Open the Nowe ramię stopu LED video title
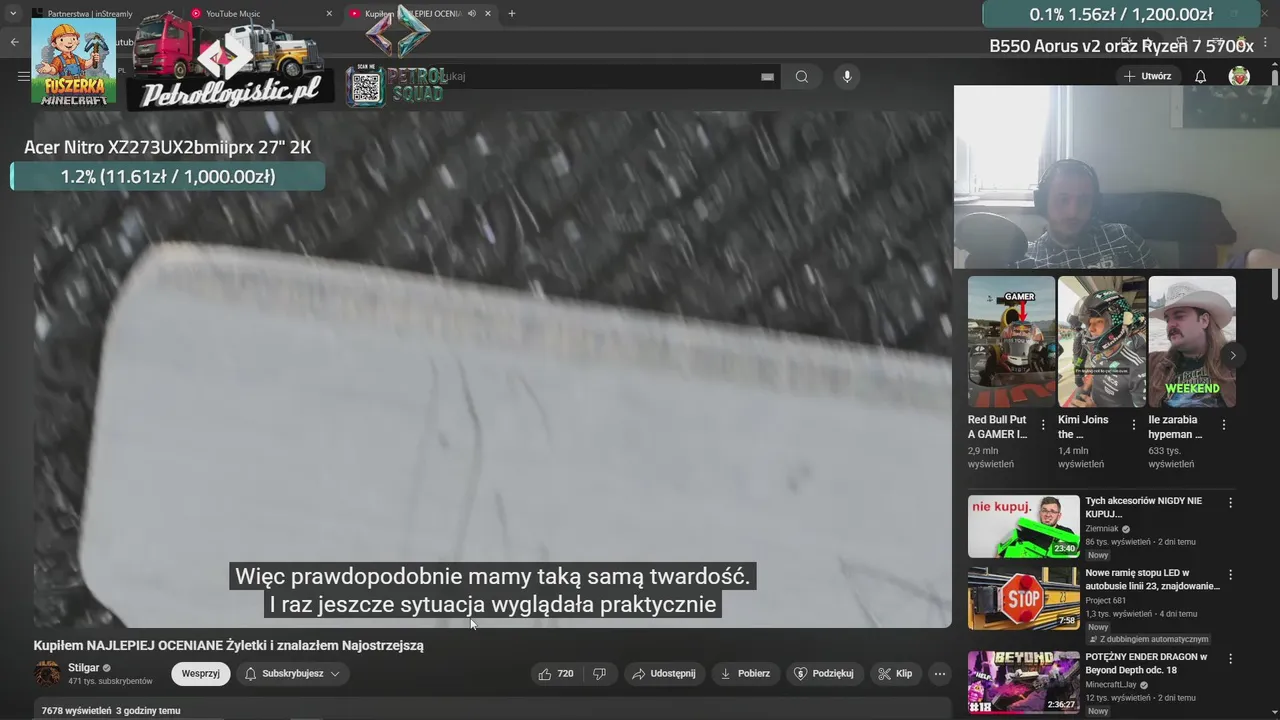 pyautogui.click(x=1153, y=580)
